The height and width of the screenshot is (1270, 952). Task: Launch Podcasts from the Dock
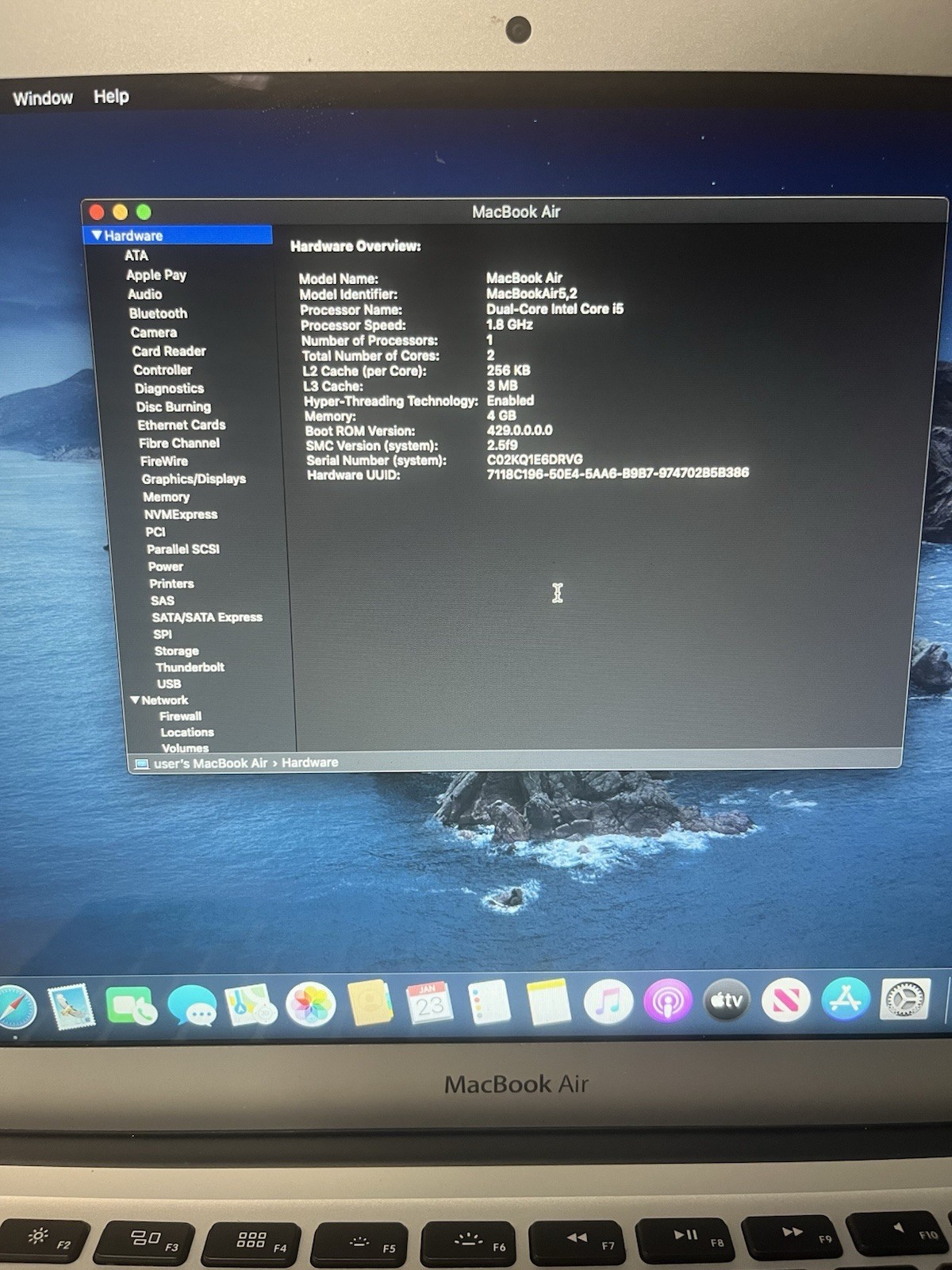[x=667, y=1001]
